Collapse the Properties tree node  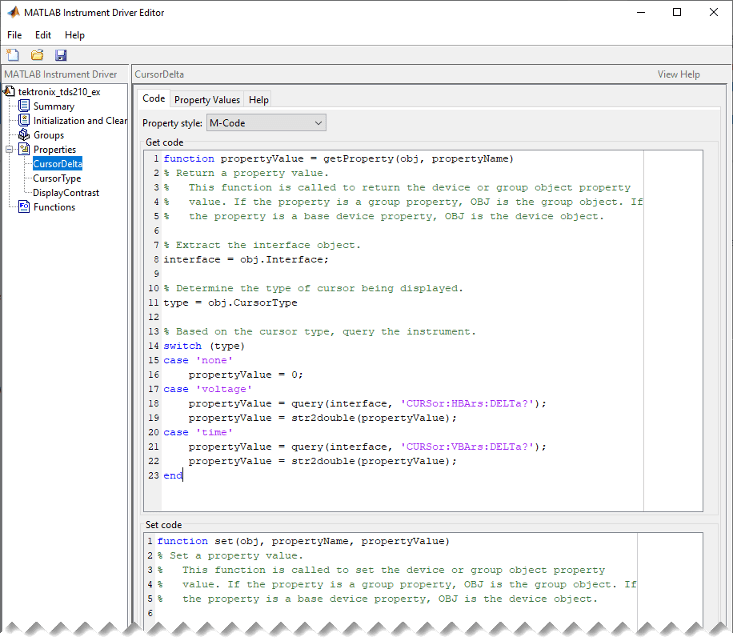click(x=10, y=150)
